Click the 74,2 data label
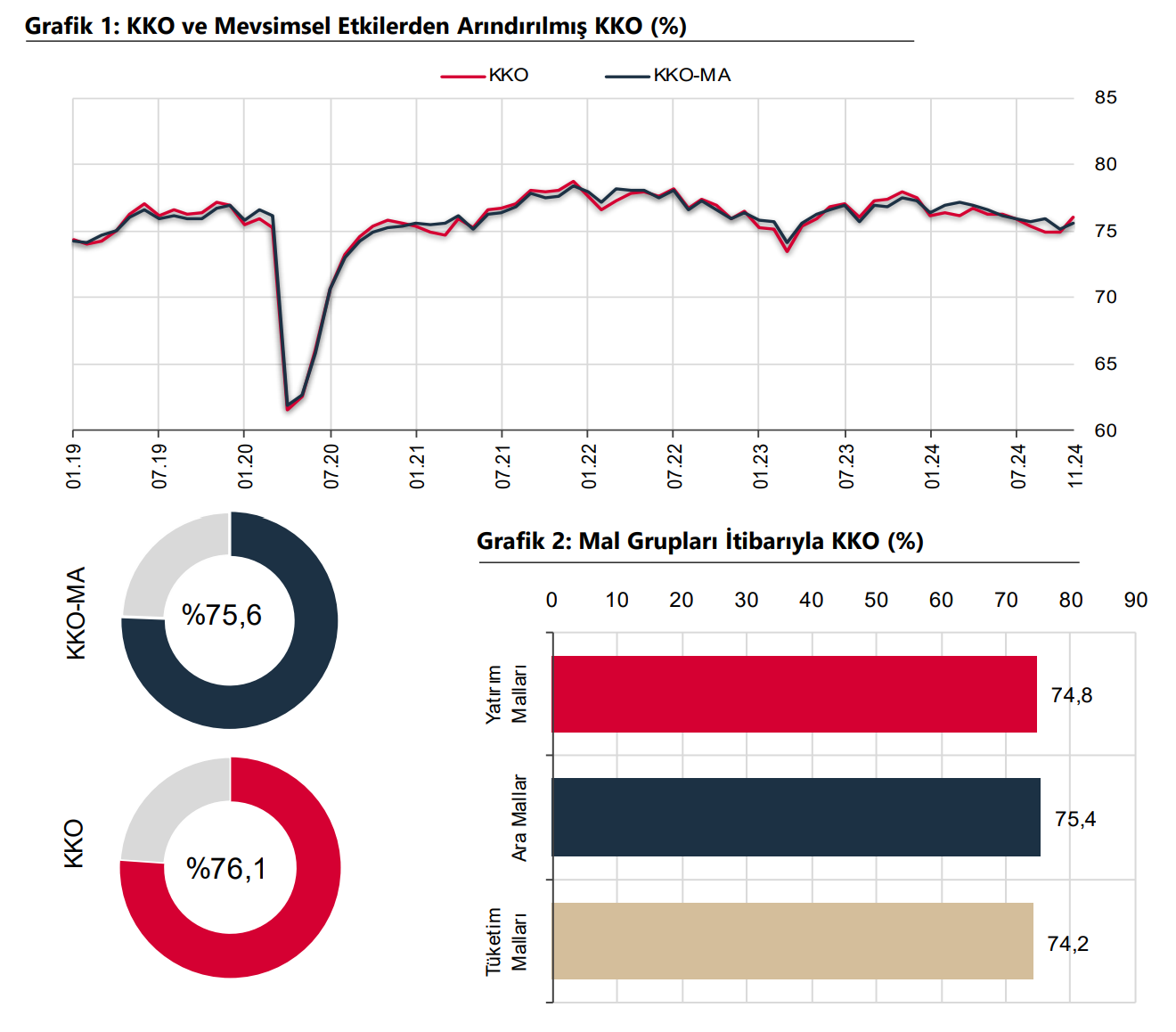This screenshot has width=1176, height=1032. pyautogui.click(x=1067, y=944)
